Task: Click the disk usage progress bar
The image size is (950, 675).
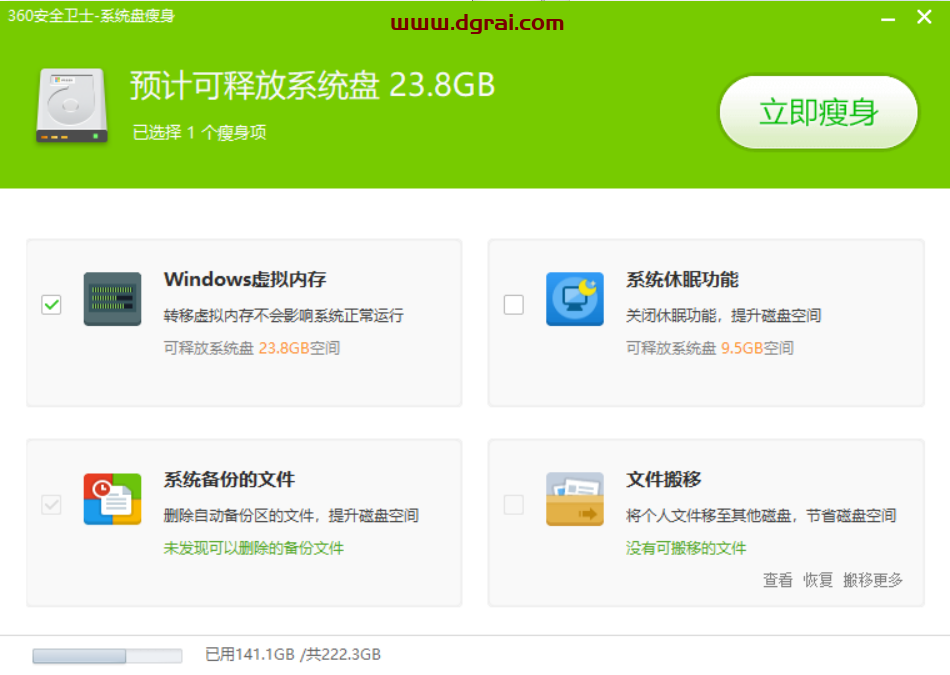Action: [107, 656]
